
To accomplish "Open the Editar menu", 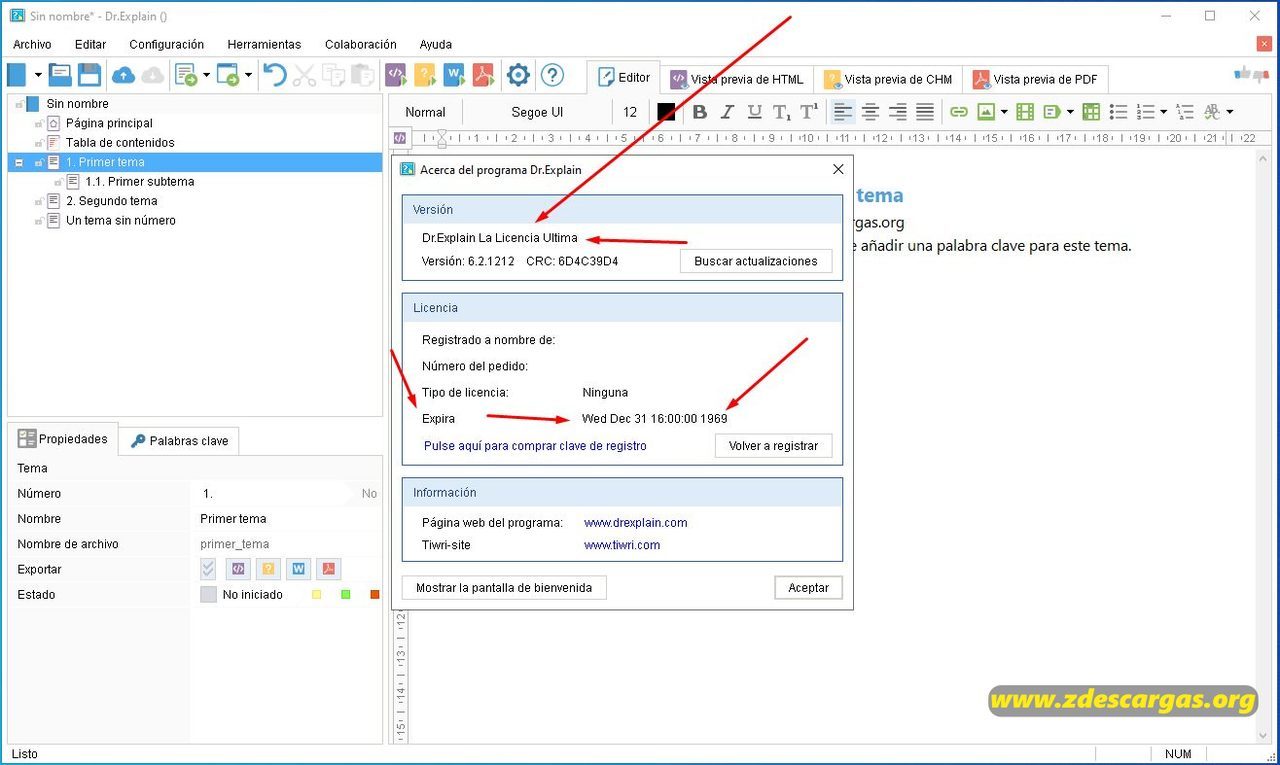I will tap(90, 44).
